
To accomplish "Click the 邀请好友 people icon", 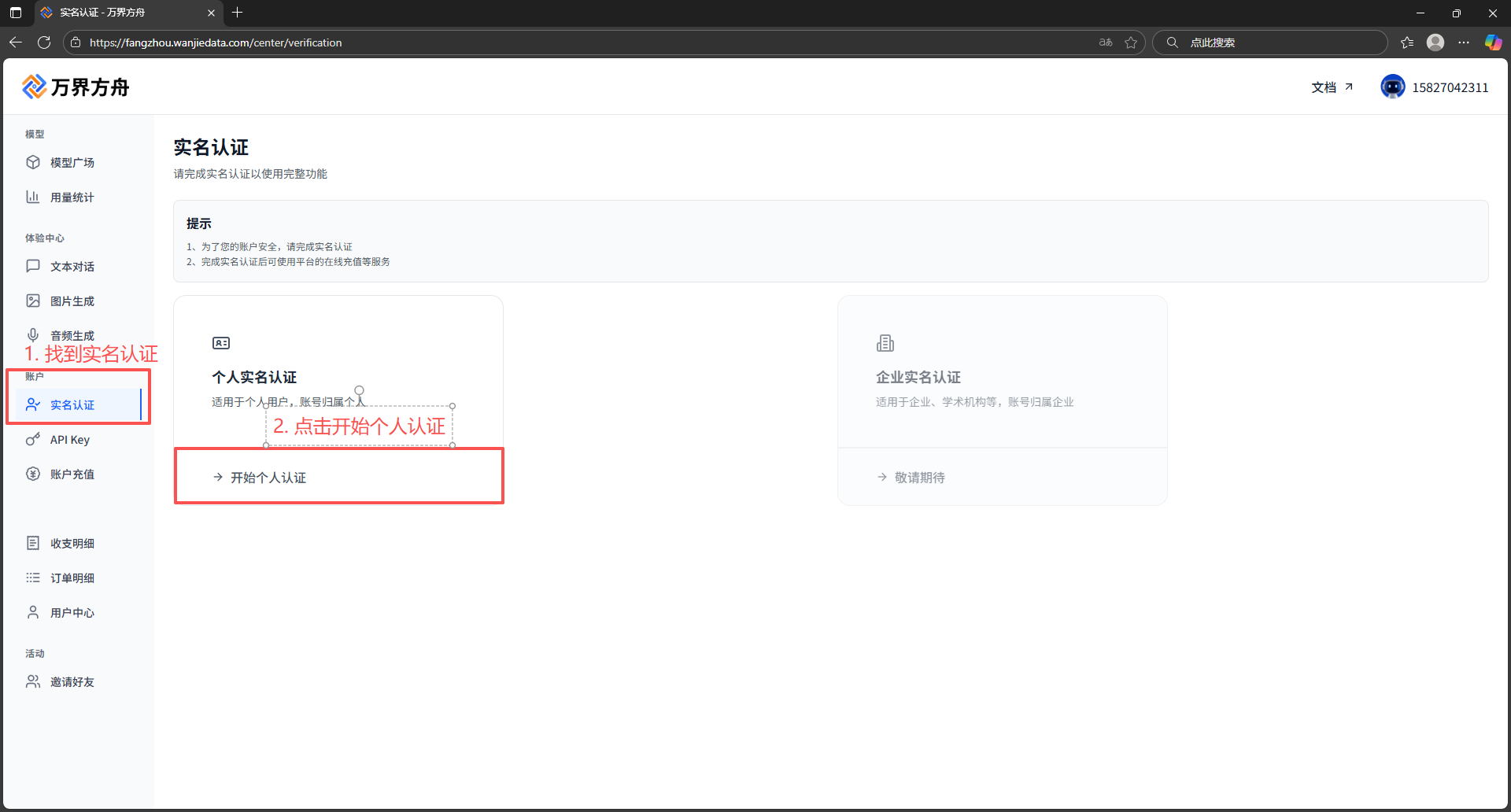I will tap(33, 682).
